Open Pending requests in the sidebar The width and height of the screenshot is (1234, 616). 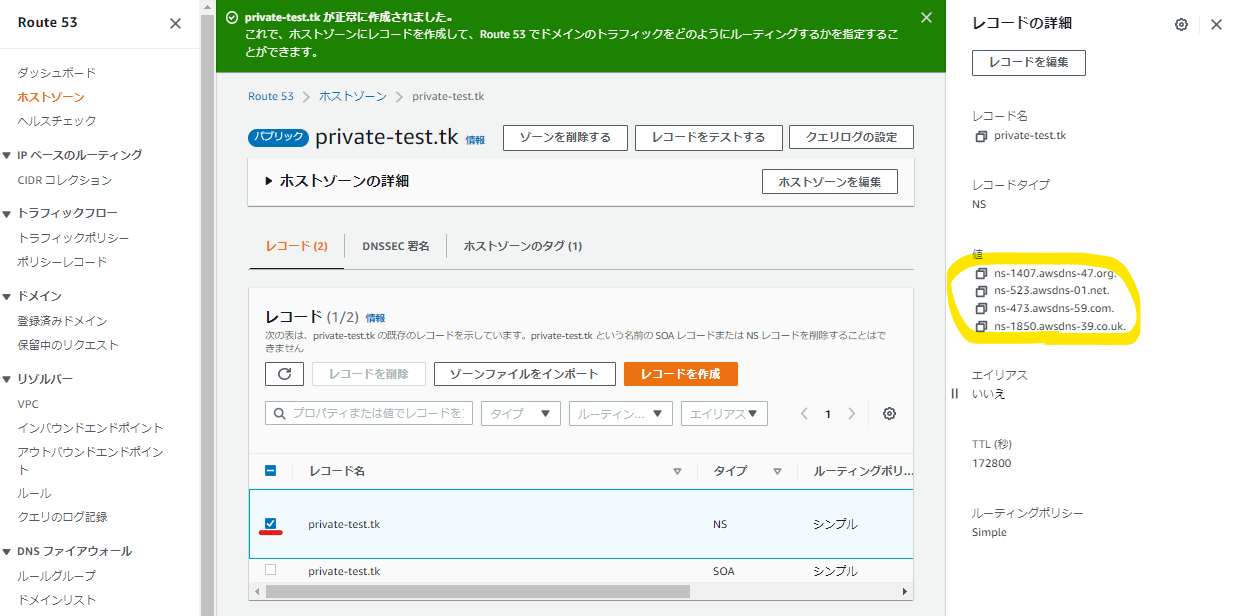click(68, 345)
